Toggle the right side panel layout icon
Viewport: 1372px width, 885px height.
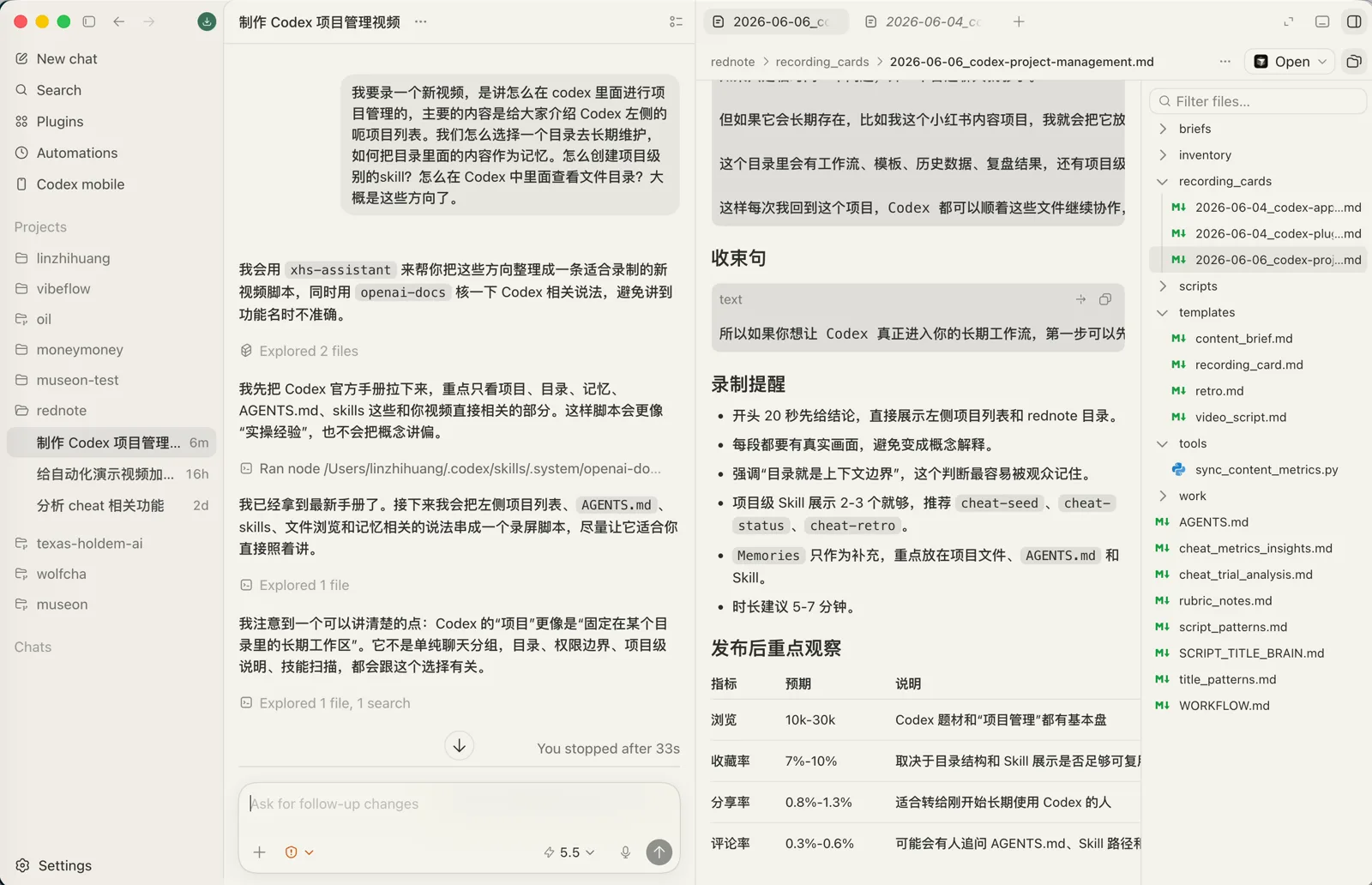(x=1354, y=21)
